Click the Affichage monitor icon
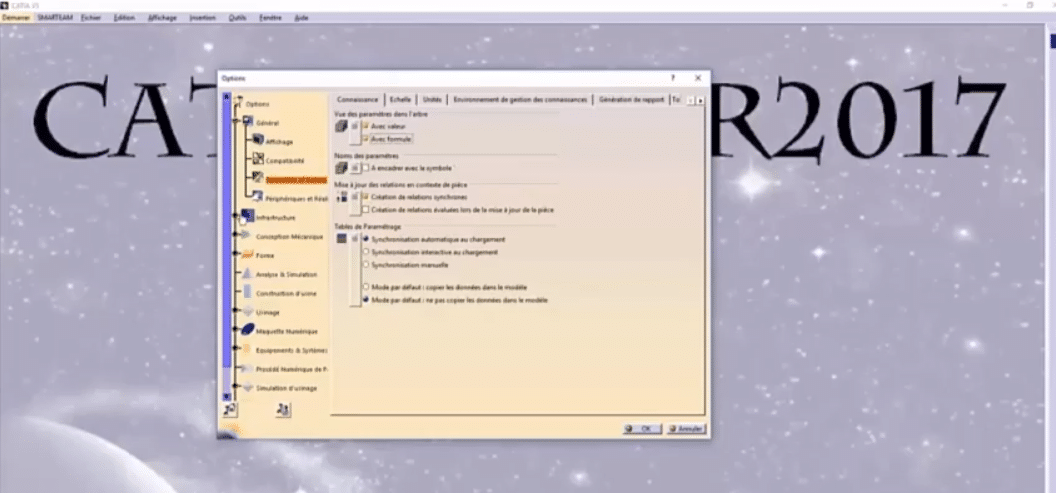Screen dimensions: 1056x493 (x=258, y=140)
